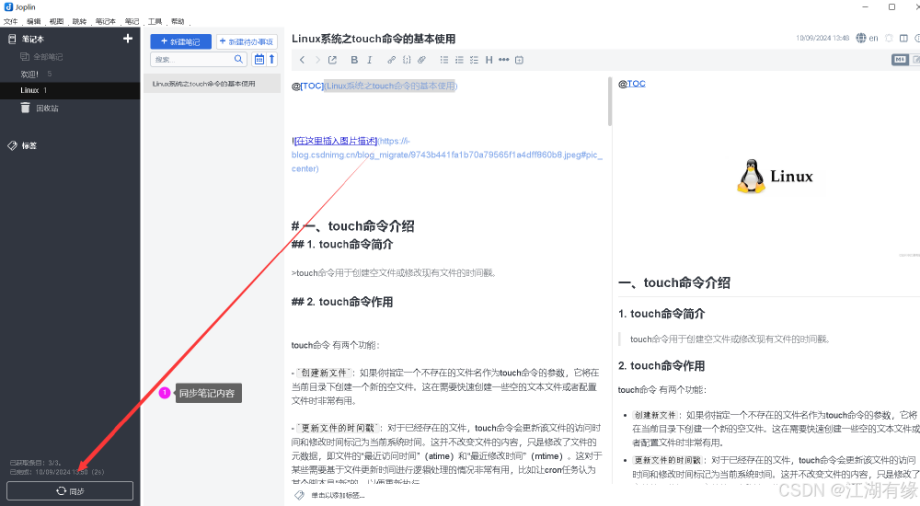
Task: Toggle the editor layout icon
Action: tap(904, 38)
